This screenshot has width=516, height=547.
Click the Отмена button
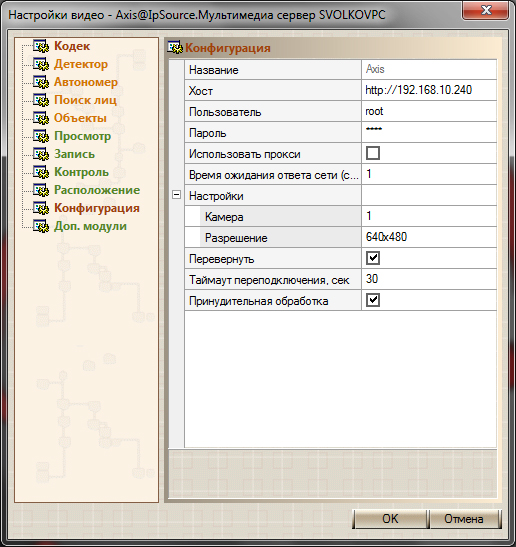464,519
